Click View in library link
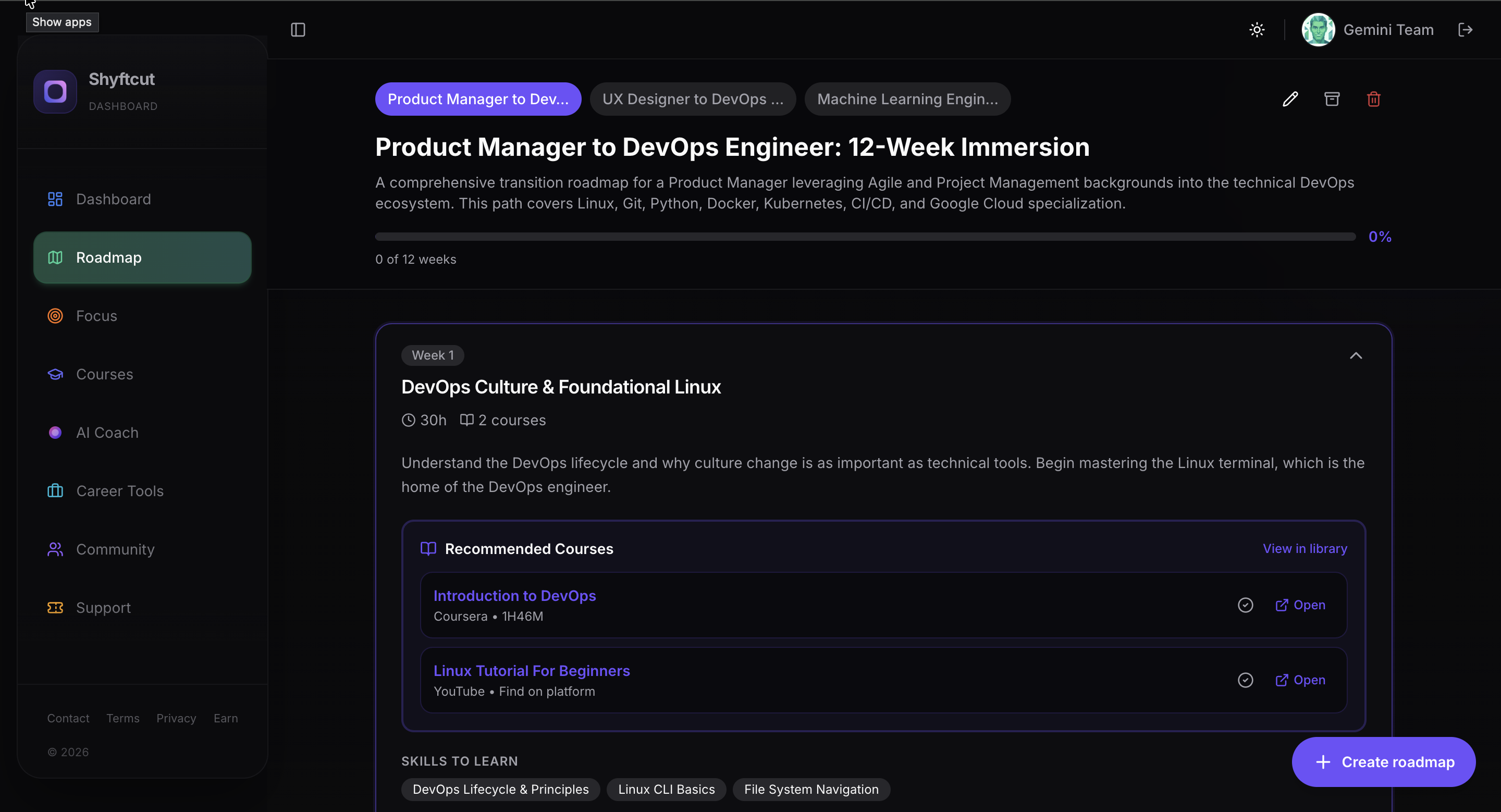The height and width of the screenshot is (812, 1501). pyautogui.click(x=1305, y=549)
